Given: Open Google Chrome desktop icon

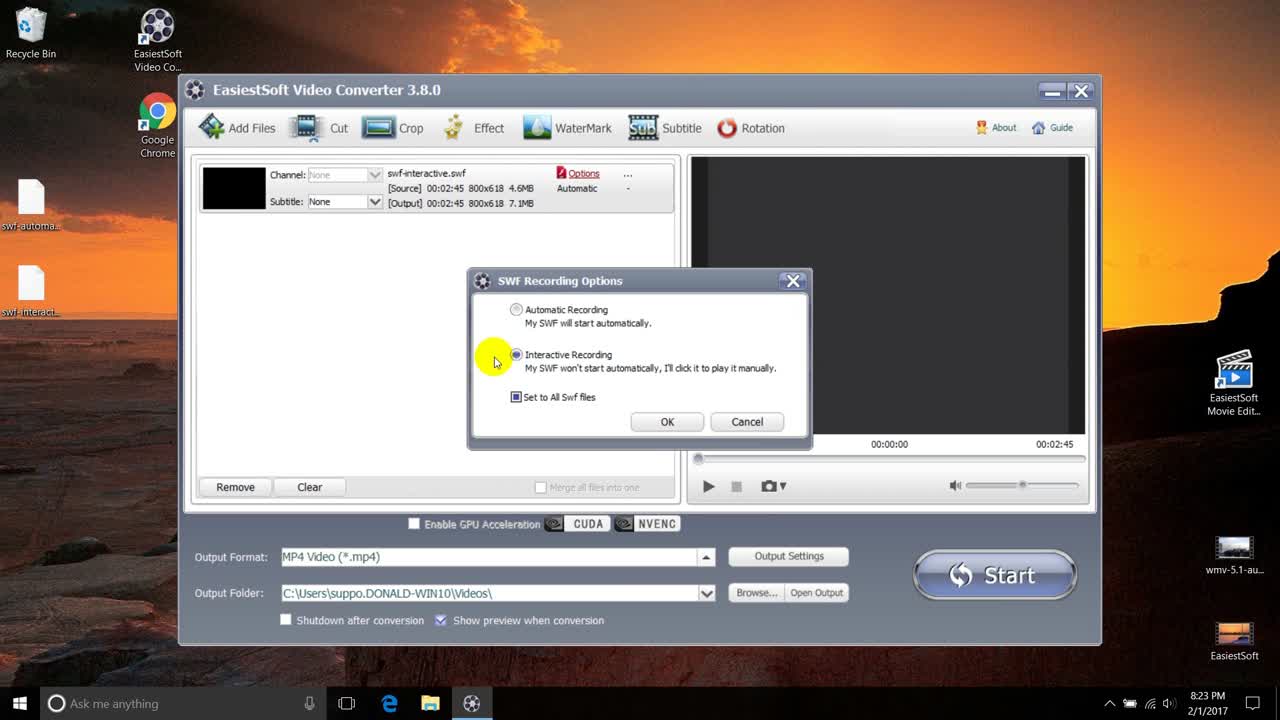Looking at the screenshot, I should (158, 126).
